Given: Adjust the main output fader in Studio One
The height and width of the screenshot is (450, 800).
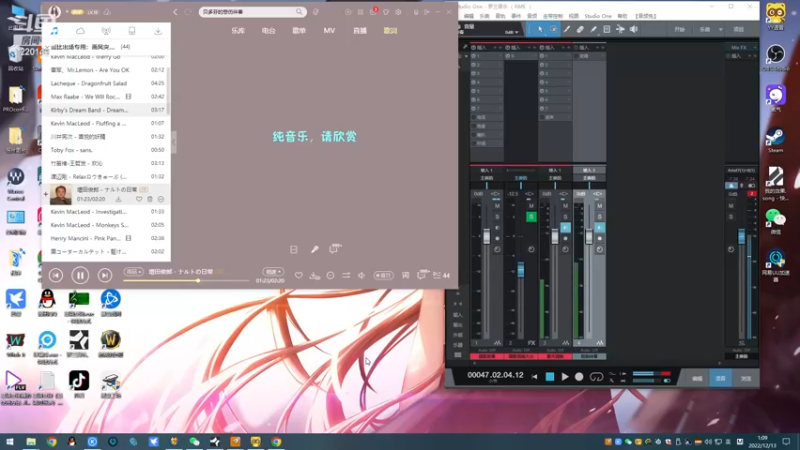Looking at the screenshot, I should point(742,236).
